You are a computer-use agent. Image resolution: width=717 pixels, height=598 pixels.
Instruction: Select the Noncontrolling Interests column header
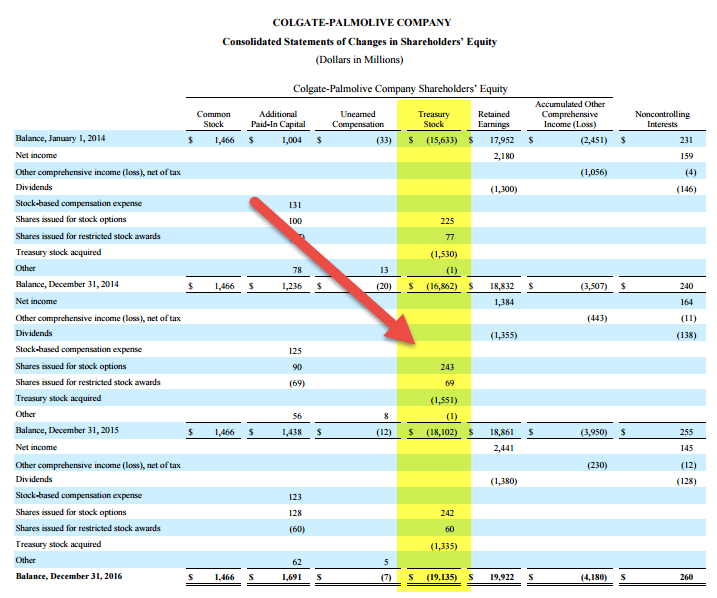(x=662, y=119)
